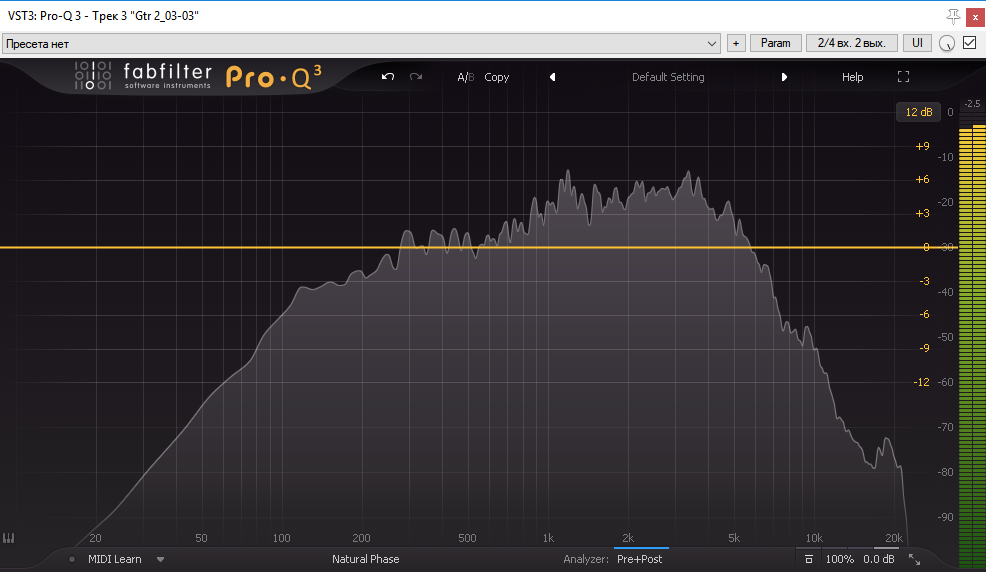Click the MIDI Learn label
The image size is (986, 572).
(x=114, y=559)
